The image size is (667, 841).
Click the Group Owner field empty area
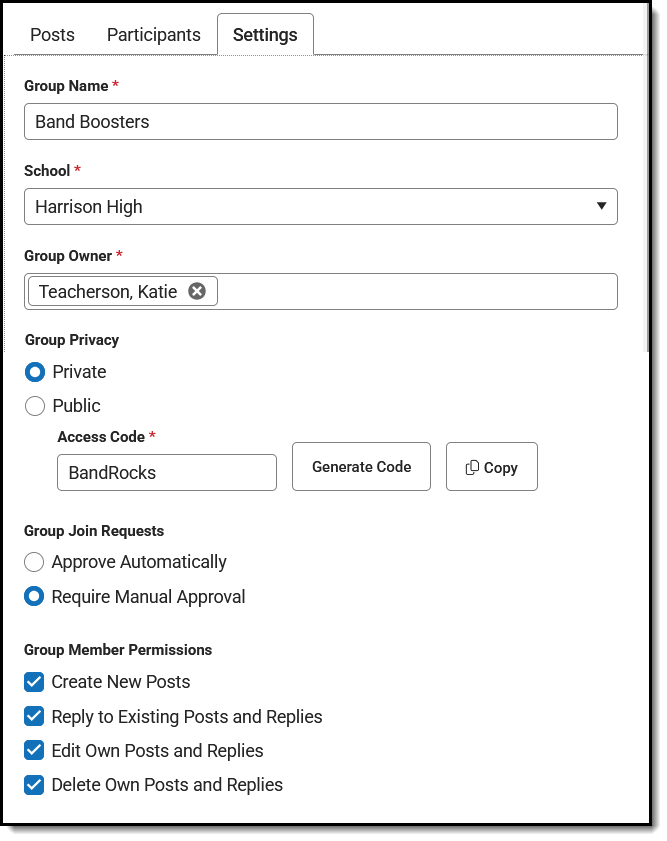[416, 291]
